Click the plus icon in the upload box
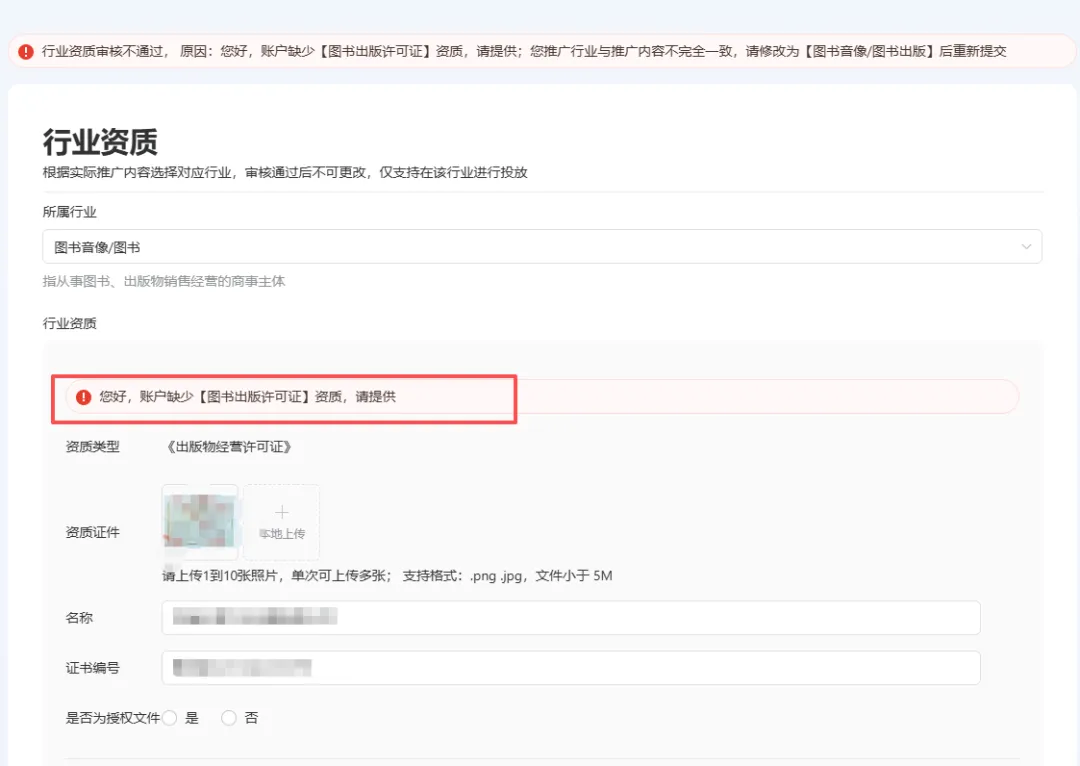This screenshot has width=1080, height=766. coord(282,512)
